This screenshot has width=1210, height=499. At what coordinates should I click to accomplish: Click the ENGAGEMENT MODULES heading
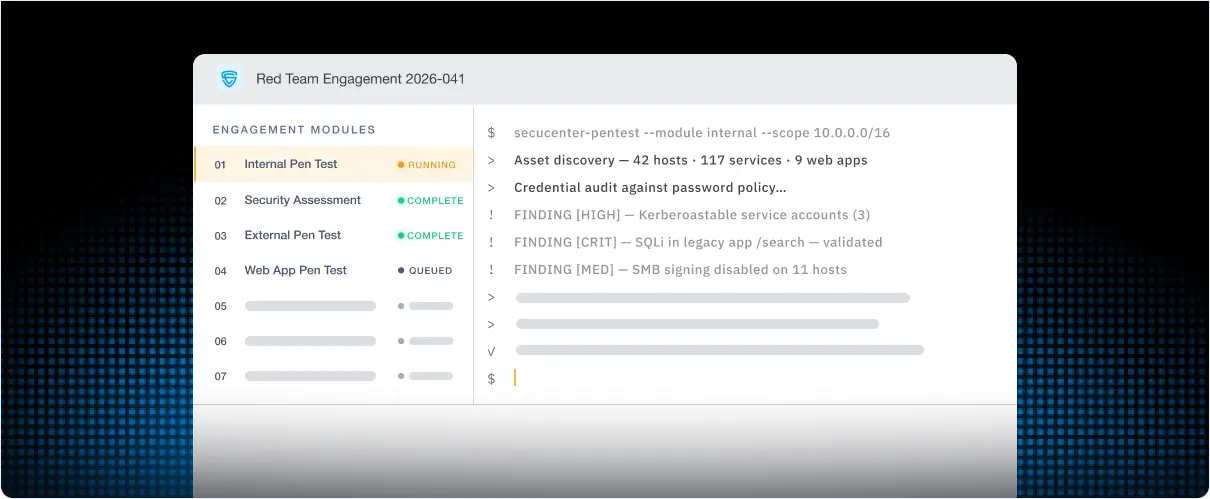(294, 130)
